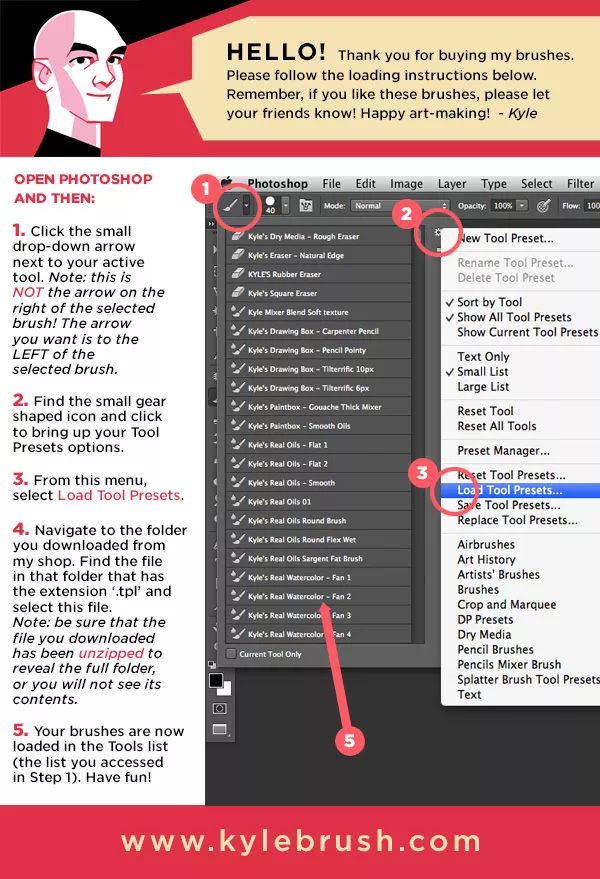Visit the www.kylebrush.com link
This screenshot has height=879, width=600.
pos(301,841)
